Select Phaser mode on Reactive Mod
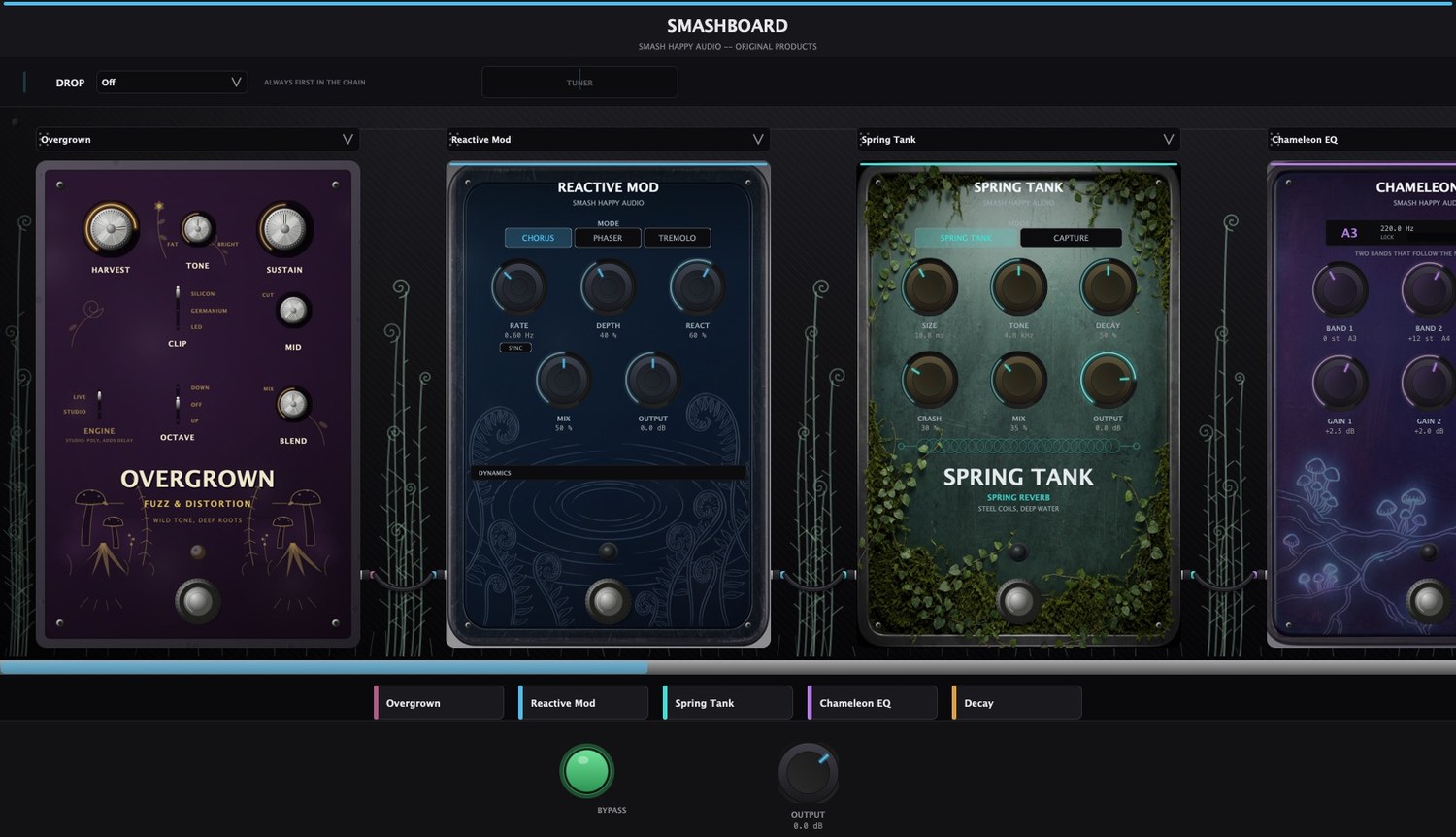 (608, 238)
